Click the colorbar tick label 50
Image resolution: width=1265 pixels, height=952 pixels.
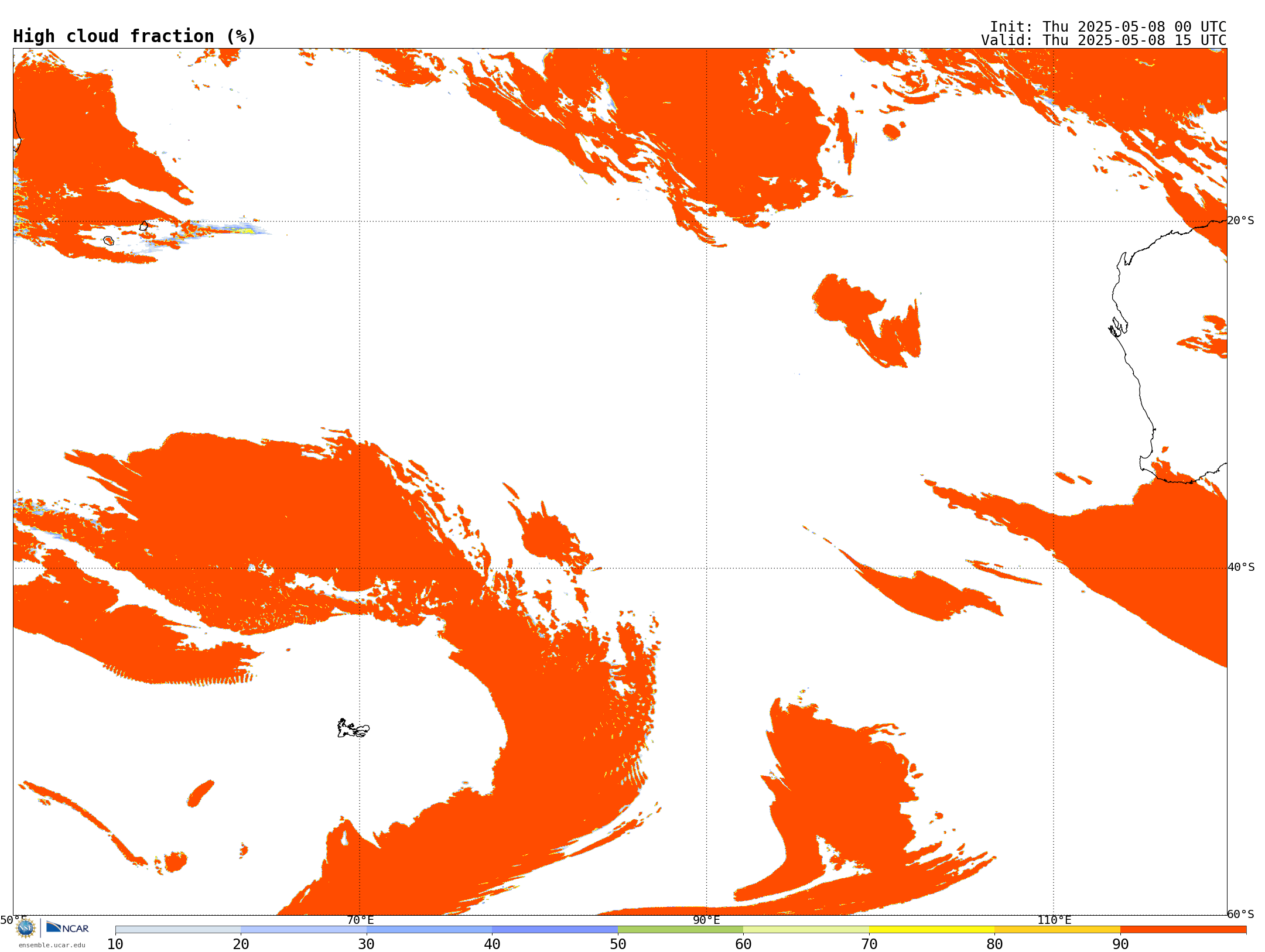(x=618, y=944)
